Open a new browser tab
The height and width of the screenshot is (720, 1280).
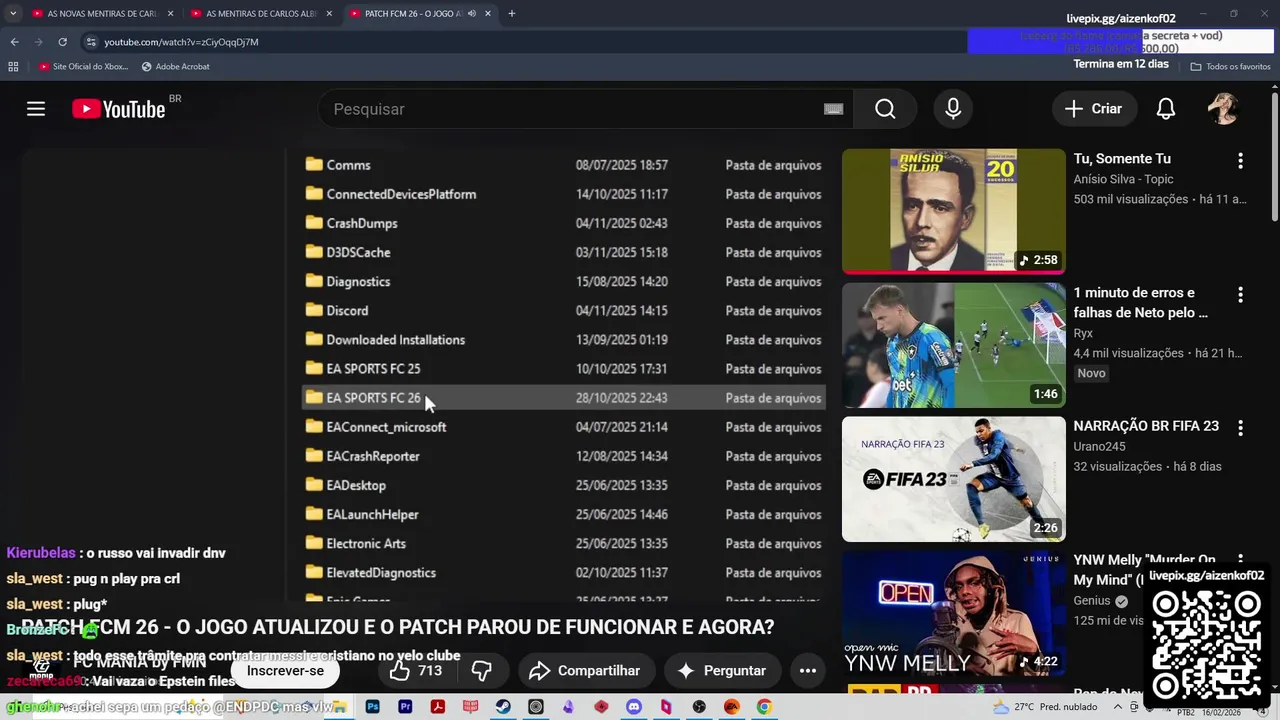(512, 14)
